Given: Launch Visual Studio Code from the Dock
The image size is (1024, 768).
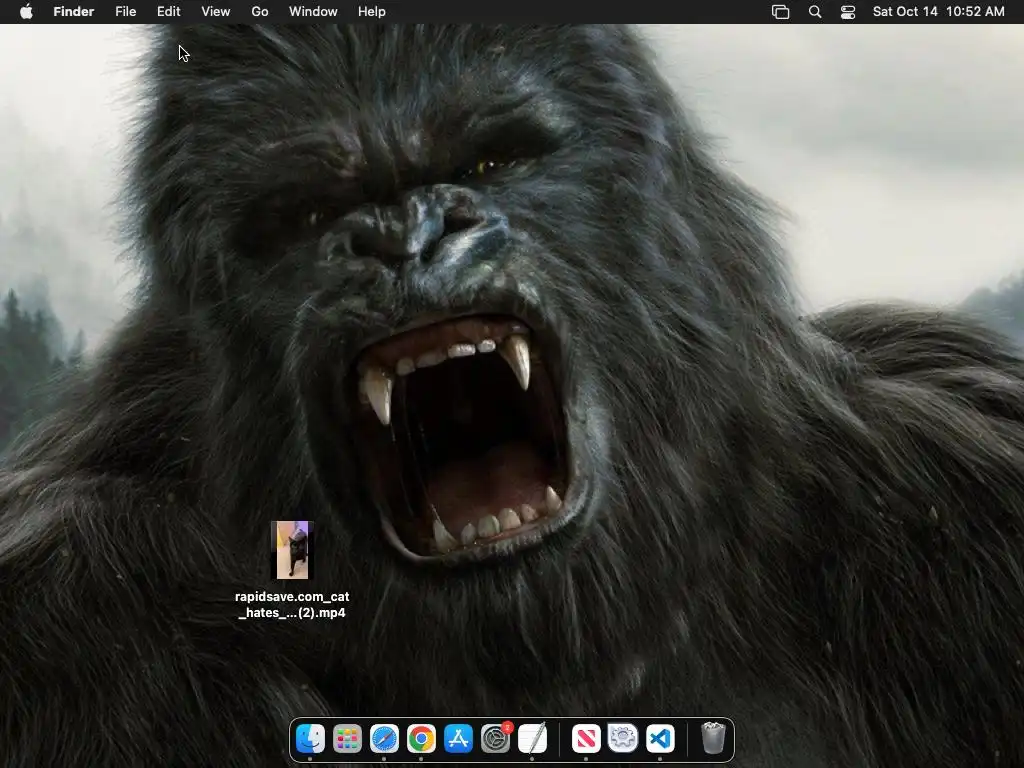Looking at the screenshot, I should click(x=660, y=739).
